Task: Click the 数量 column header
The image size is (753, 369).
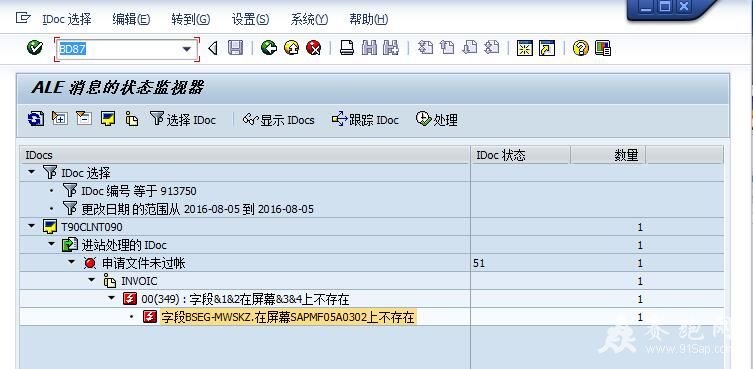Action: (x=608, y=155)
